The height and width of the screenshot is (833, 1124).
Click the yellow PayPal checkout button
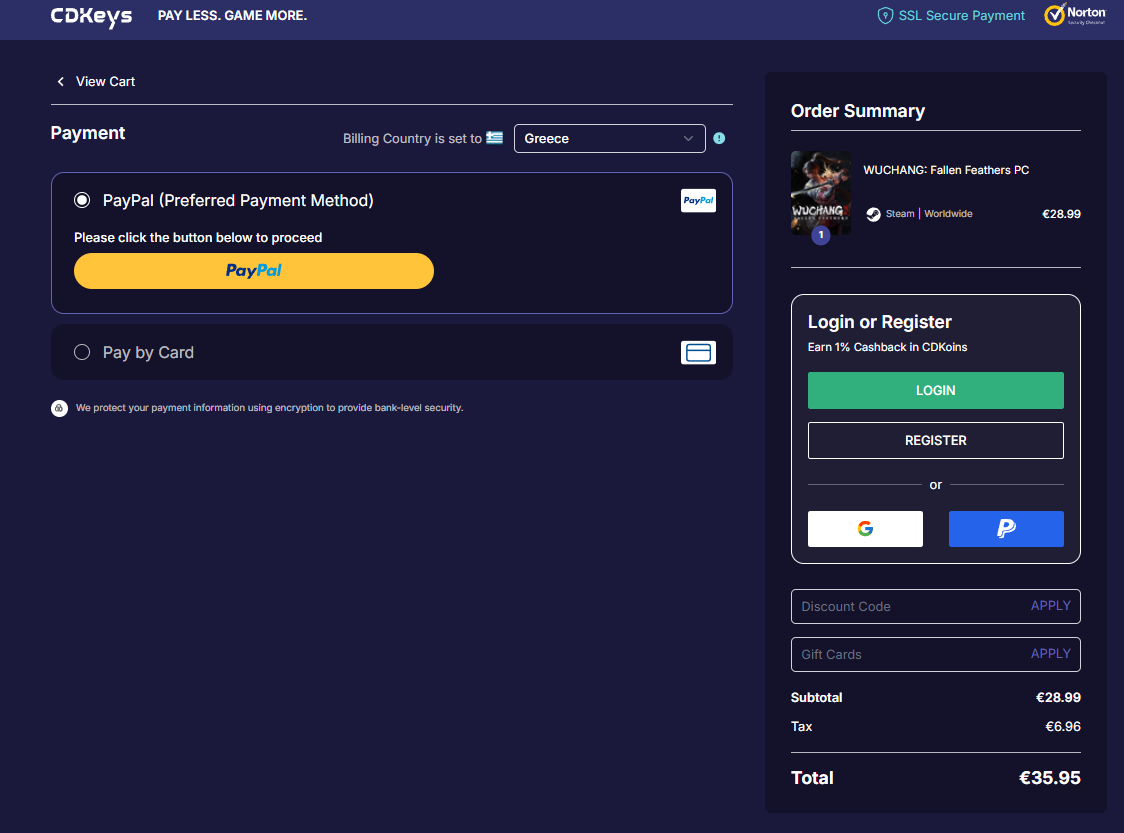click(254, 271)
